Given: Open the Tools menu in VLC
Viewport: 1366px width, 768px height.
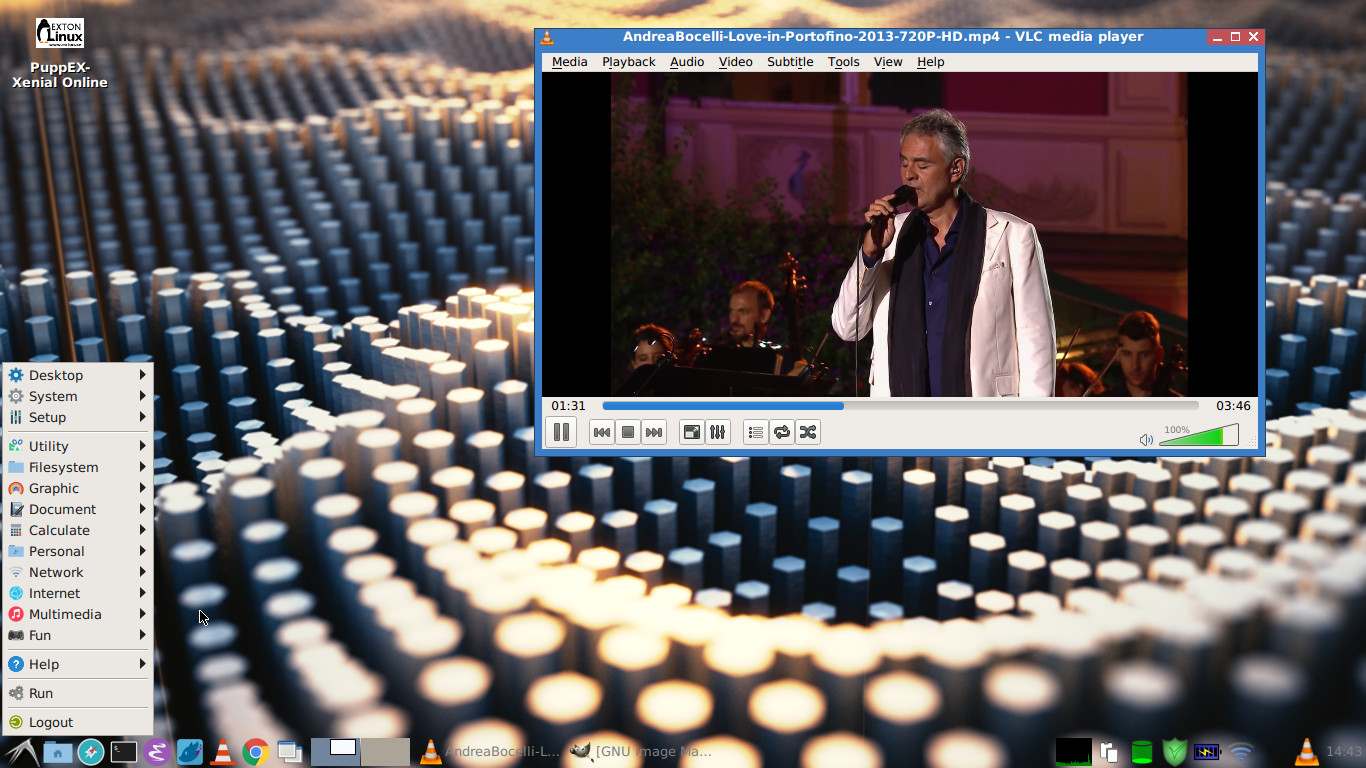Looking at the screenshot, I should point(844,62).
